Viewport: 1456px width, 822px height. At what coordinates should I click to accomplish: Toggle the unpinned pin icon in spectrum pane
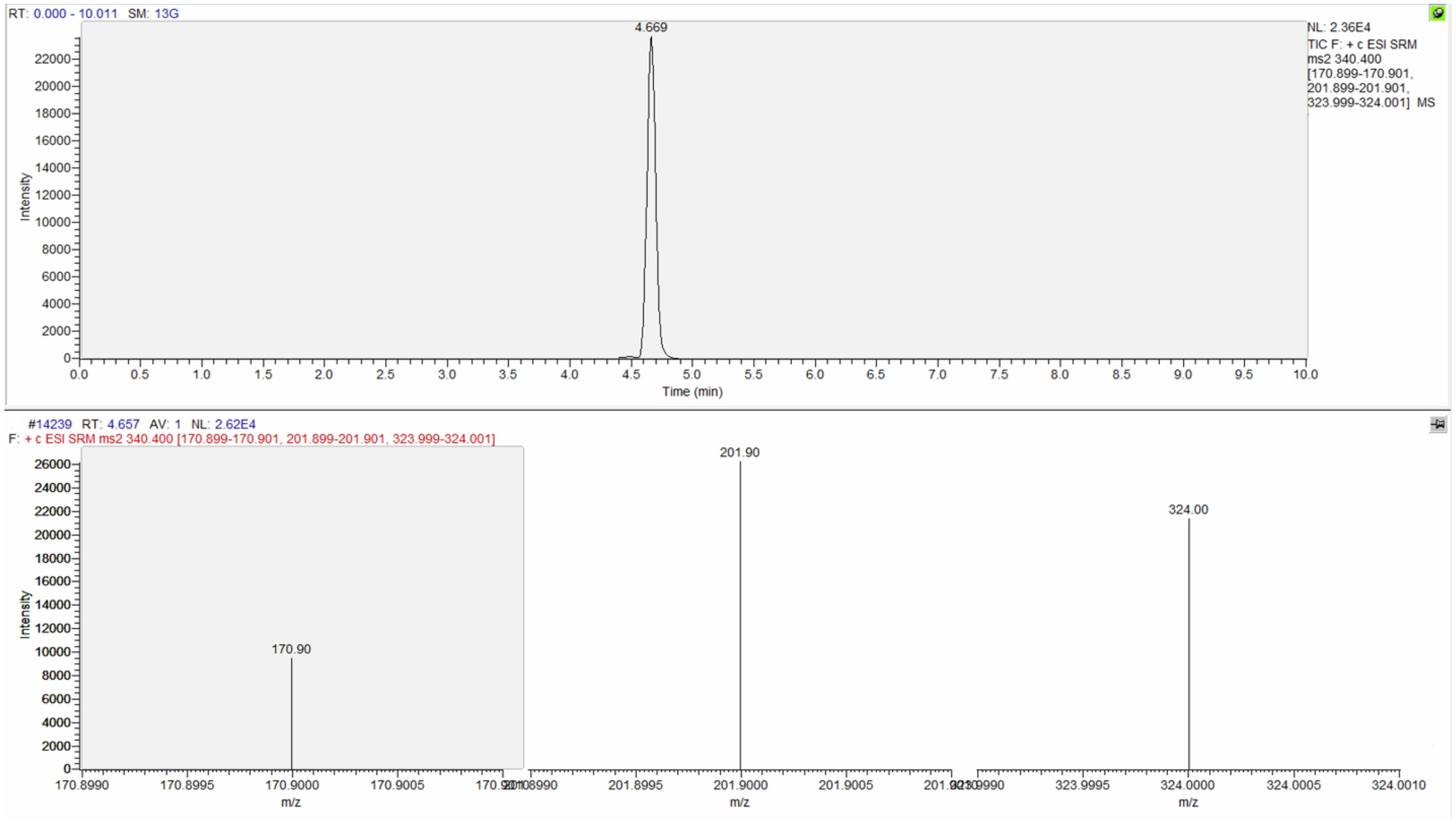pyautogui.click(x=1438, y=425)
